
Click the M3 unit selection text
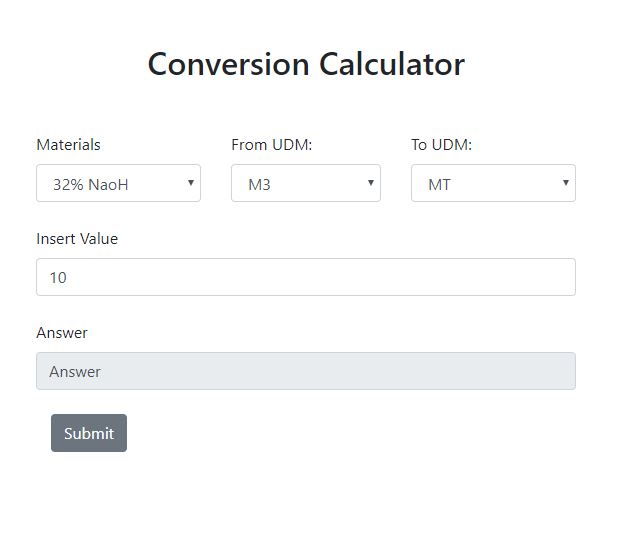pos(259,184)
